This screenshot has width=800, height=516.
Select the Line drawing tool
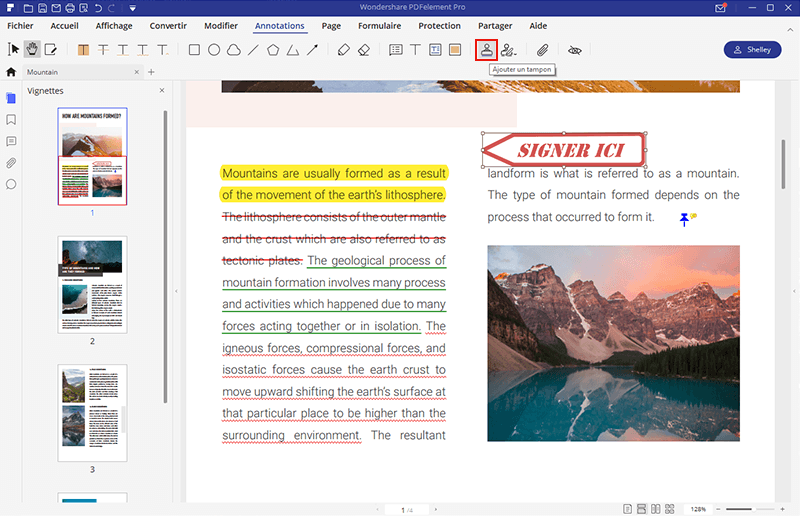coord(253,50)
